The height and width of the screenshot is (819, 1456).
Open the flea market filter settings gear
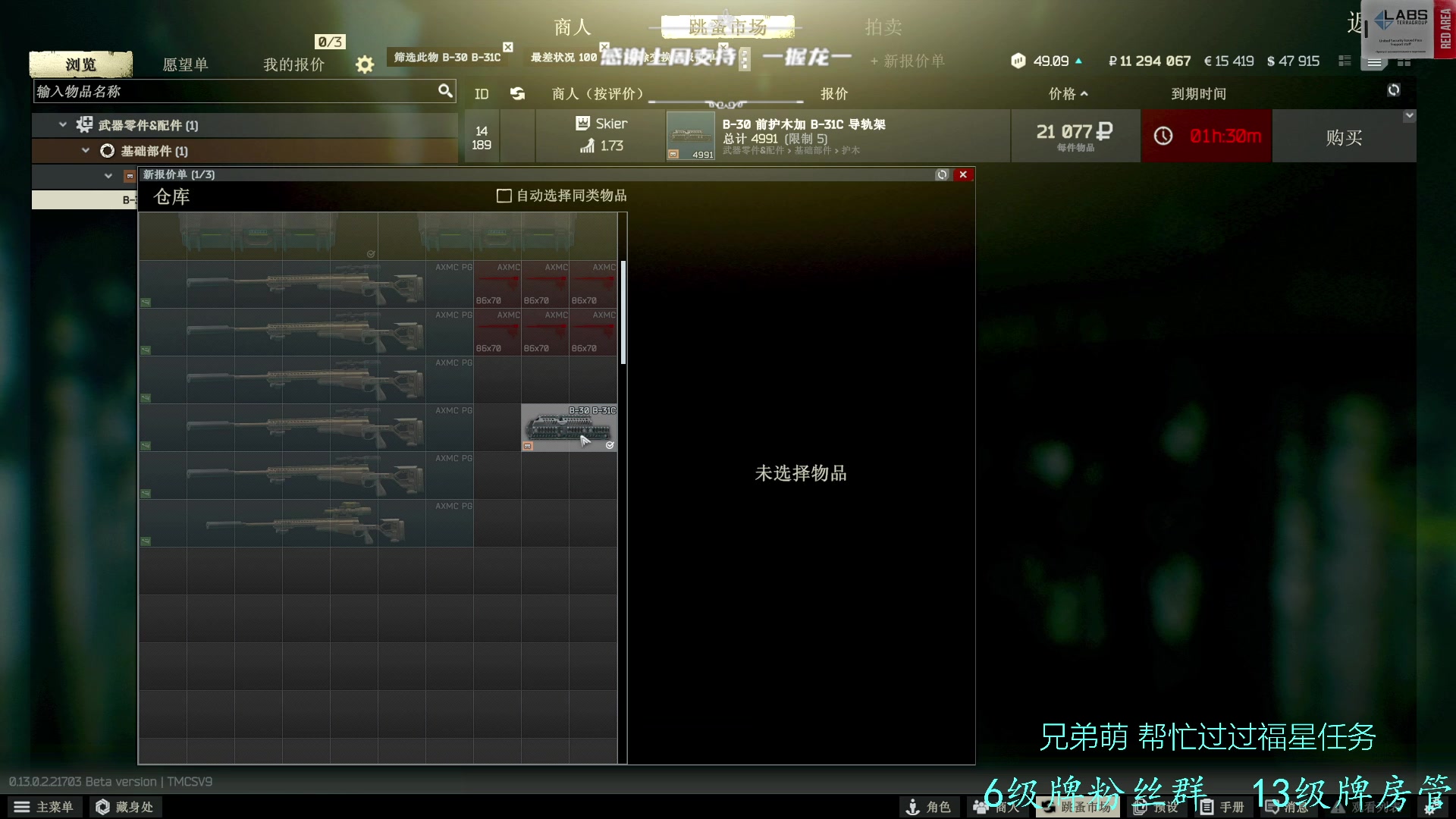point(365,64)
